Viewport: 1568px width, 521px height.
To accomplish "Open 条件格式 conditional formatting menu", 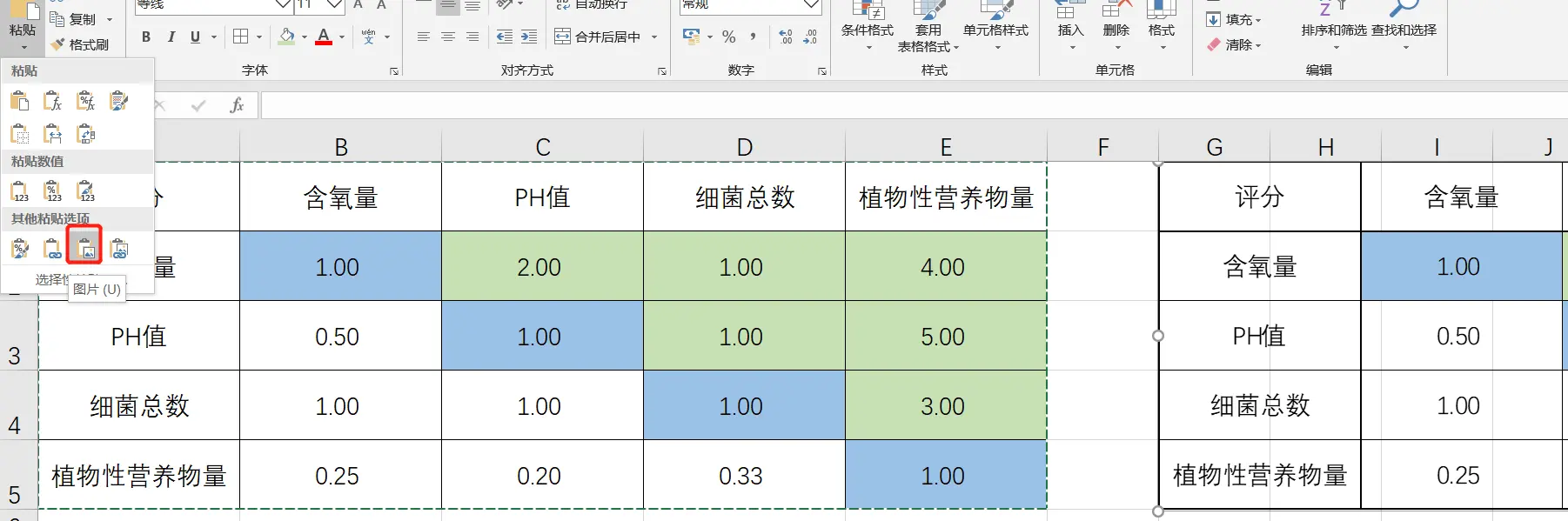I will click(868, 26).
